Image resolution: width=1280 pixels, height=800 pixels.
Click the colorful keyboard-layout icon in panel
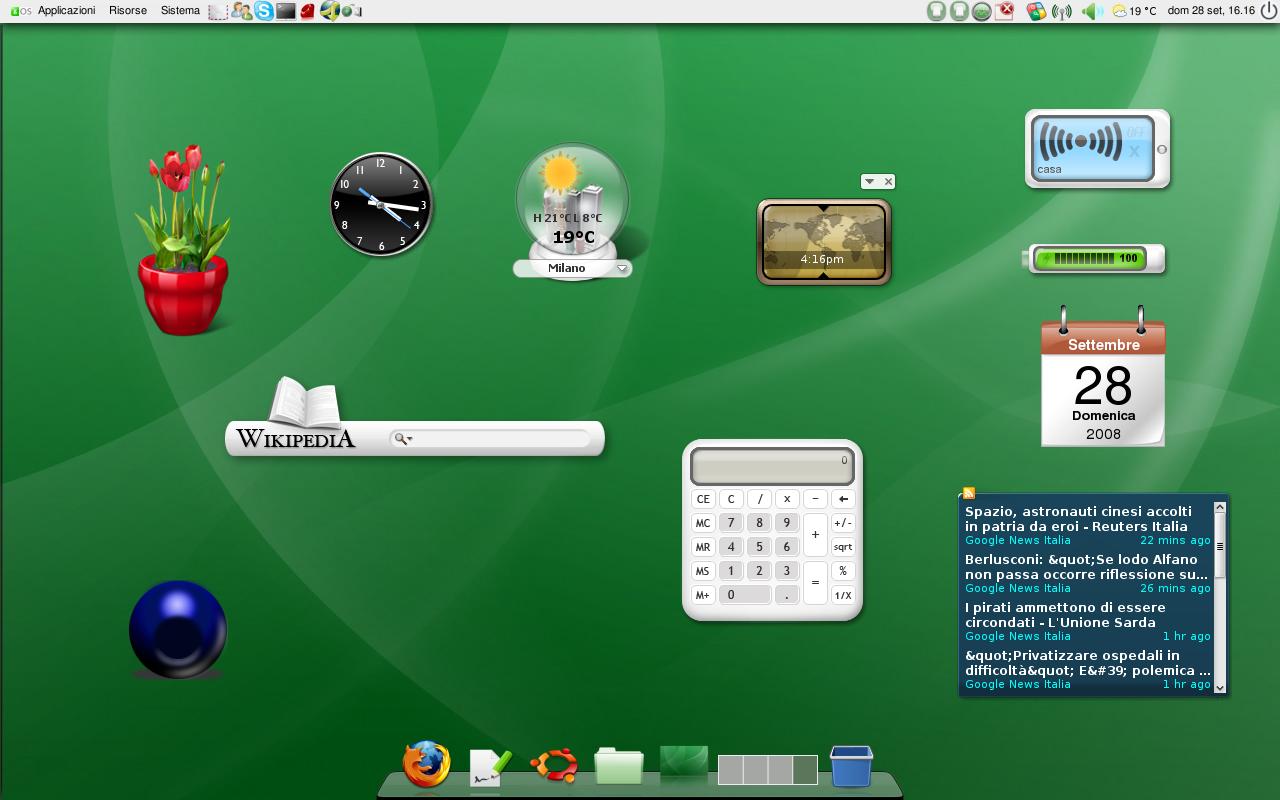1036,11
